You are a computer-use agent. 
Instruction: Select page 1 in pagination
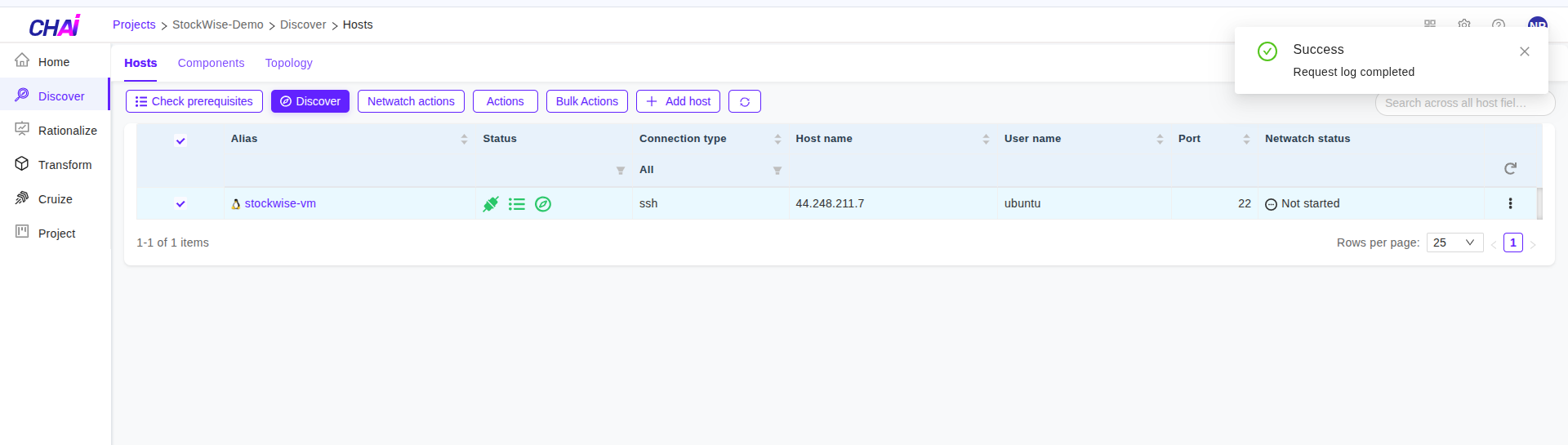point(1512,243)
